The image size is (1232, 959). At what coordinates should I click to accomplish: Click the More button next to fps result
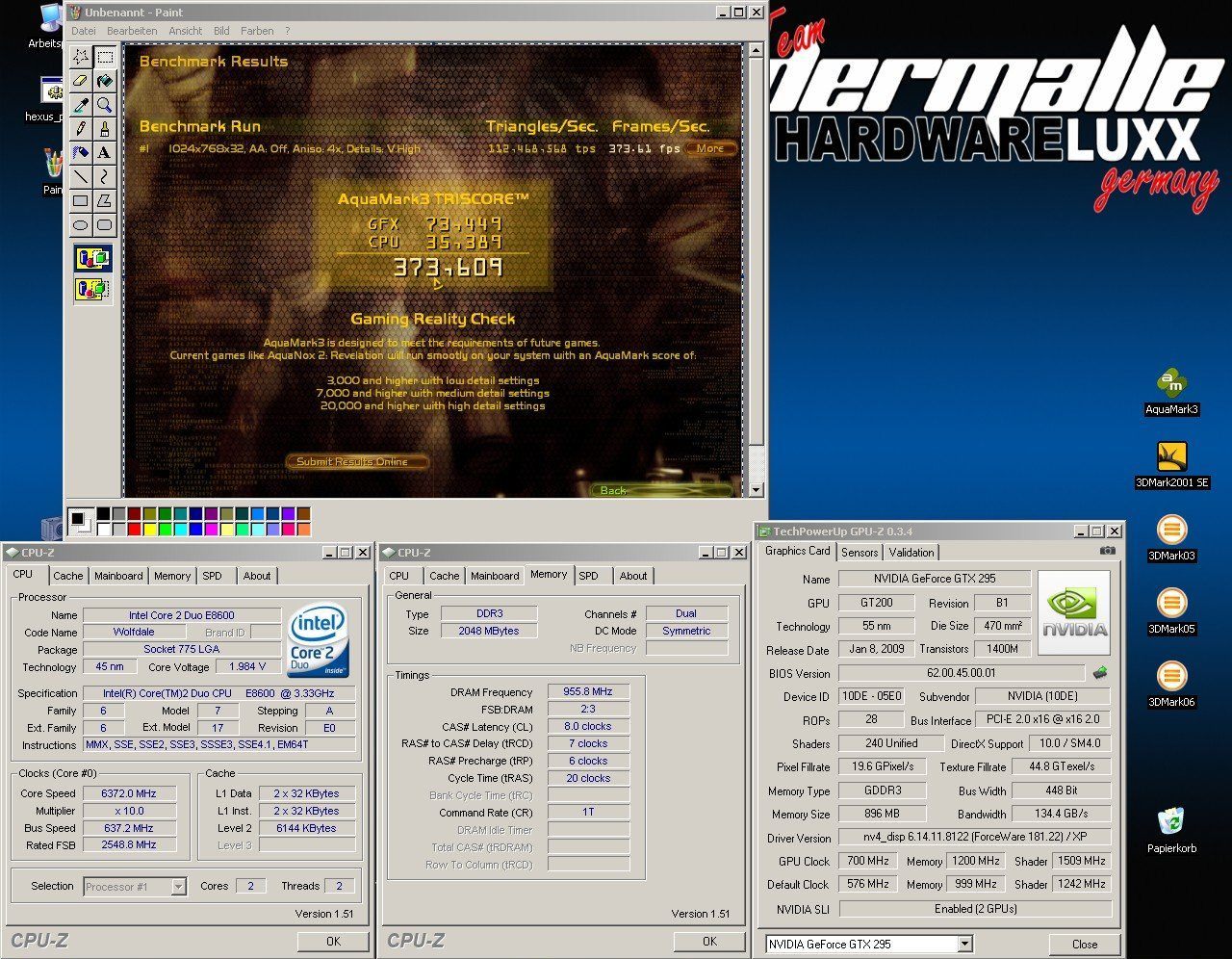click(711, 148)
